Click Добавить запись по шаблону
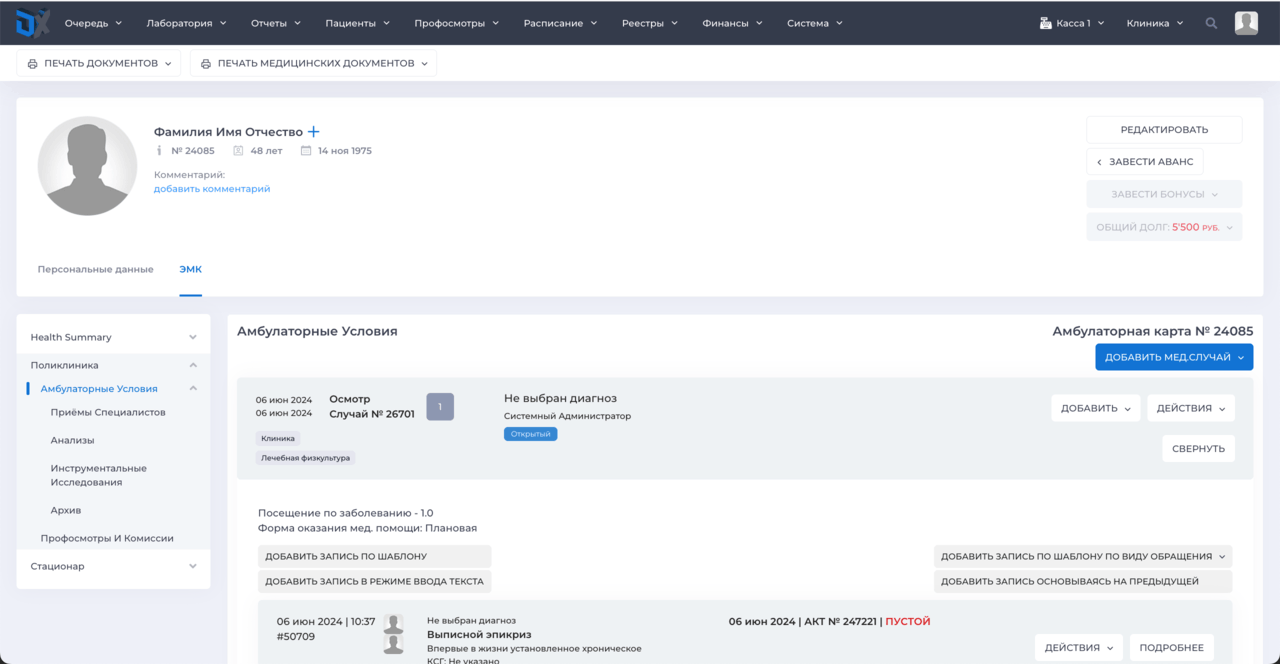The width and height of the screenshot is (1280, 664). tap(374, 556)
